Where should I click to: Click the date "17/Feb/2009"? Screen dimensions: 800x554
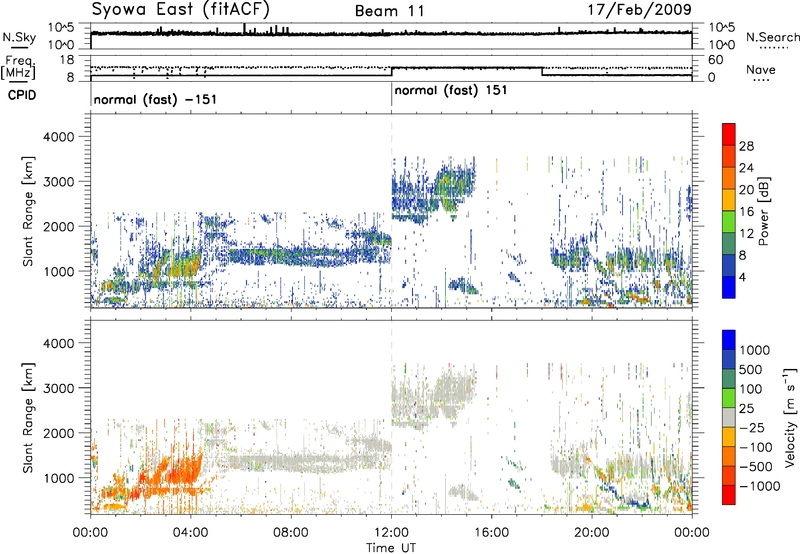pos(639,10)
